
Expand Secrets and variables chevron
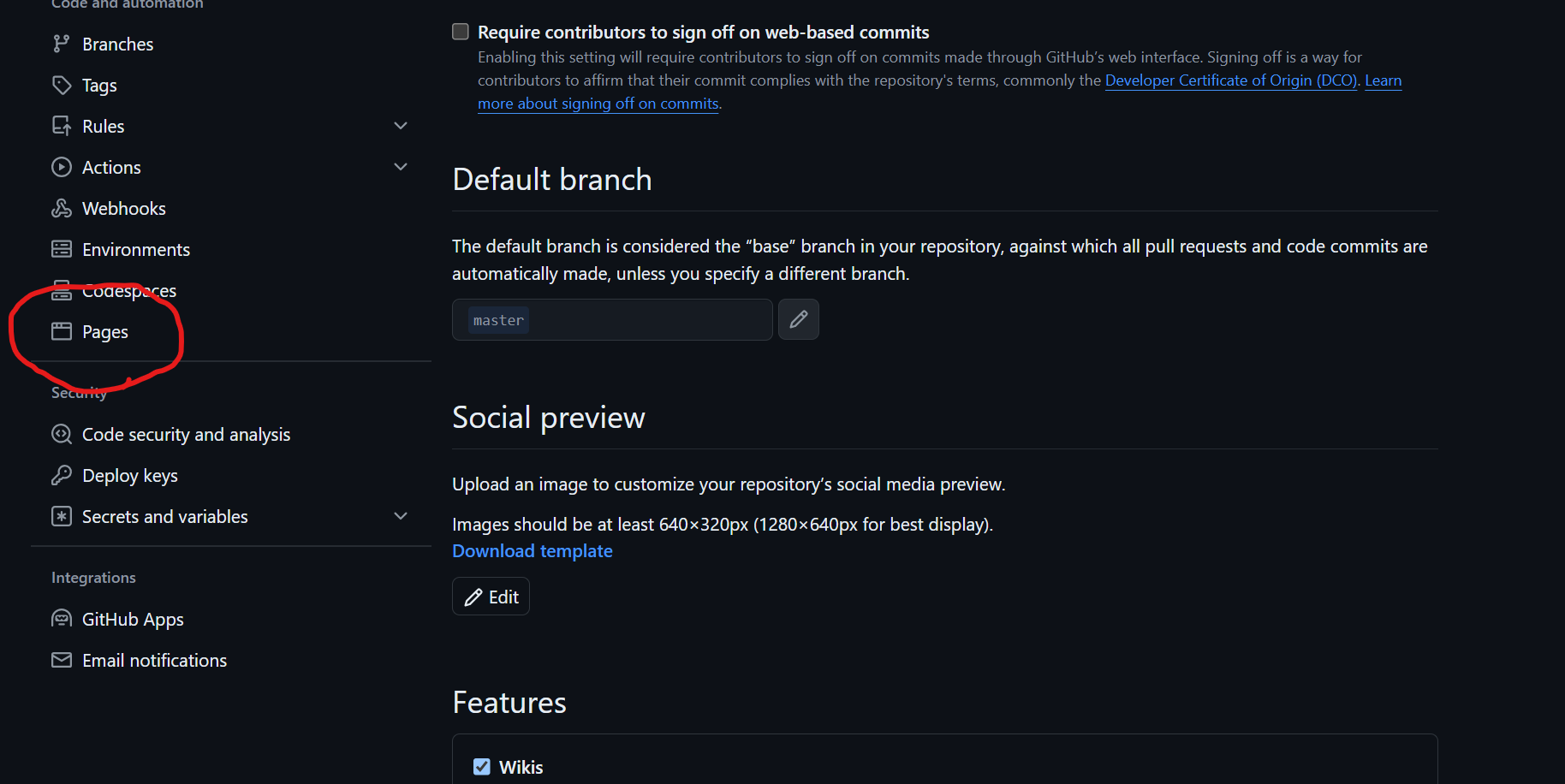400,516
